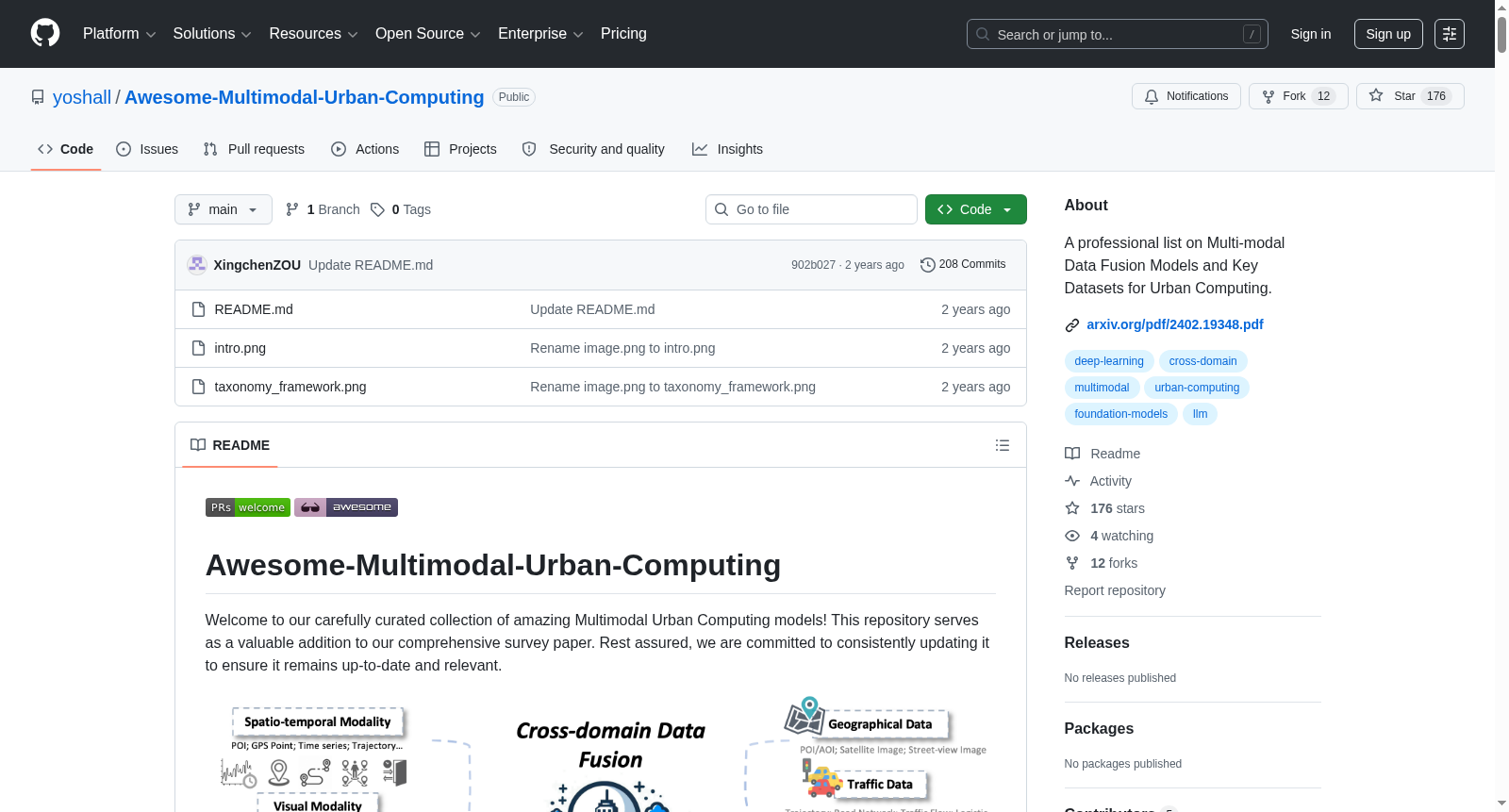Click XingchenZOU avatar icon
Viewport: 1509px width, 812px height.
click(197, 265)
